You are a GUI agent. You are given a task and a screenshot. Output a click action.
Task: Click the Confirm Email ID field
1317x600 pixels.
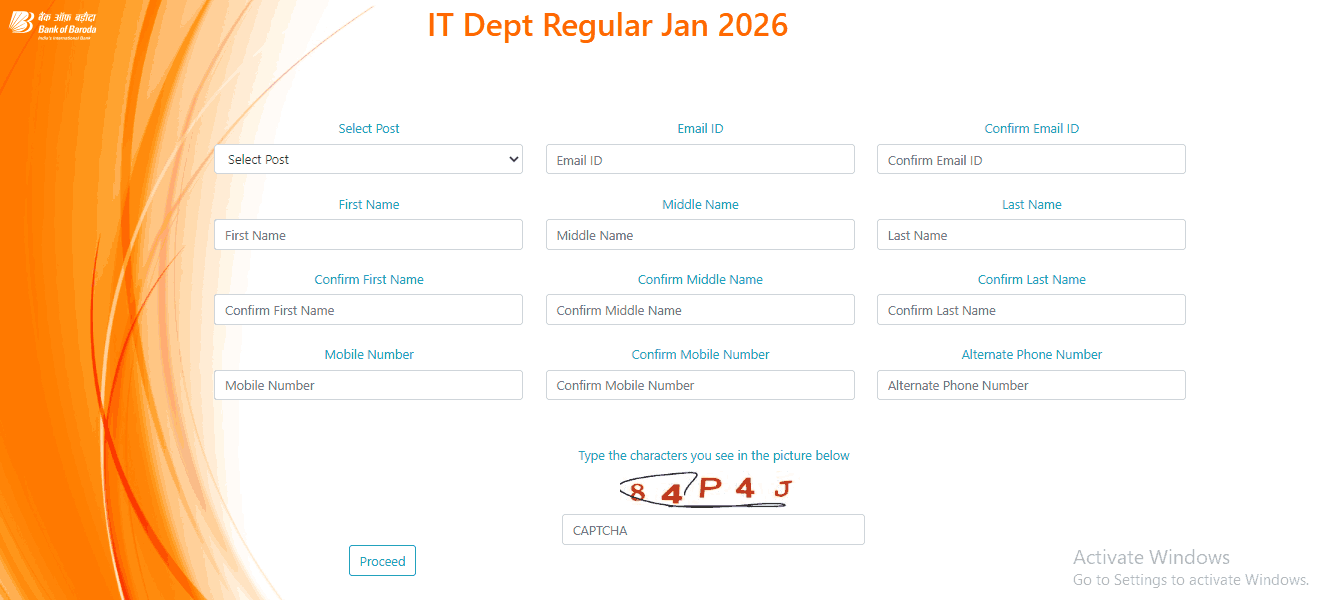point(1031,159)
